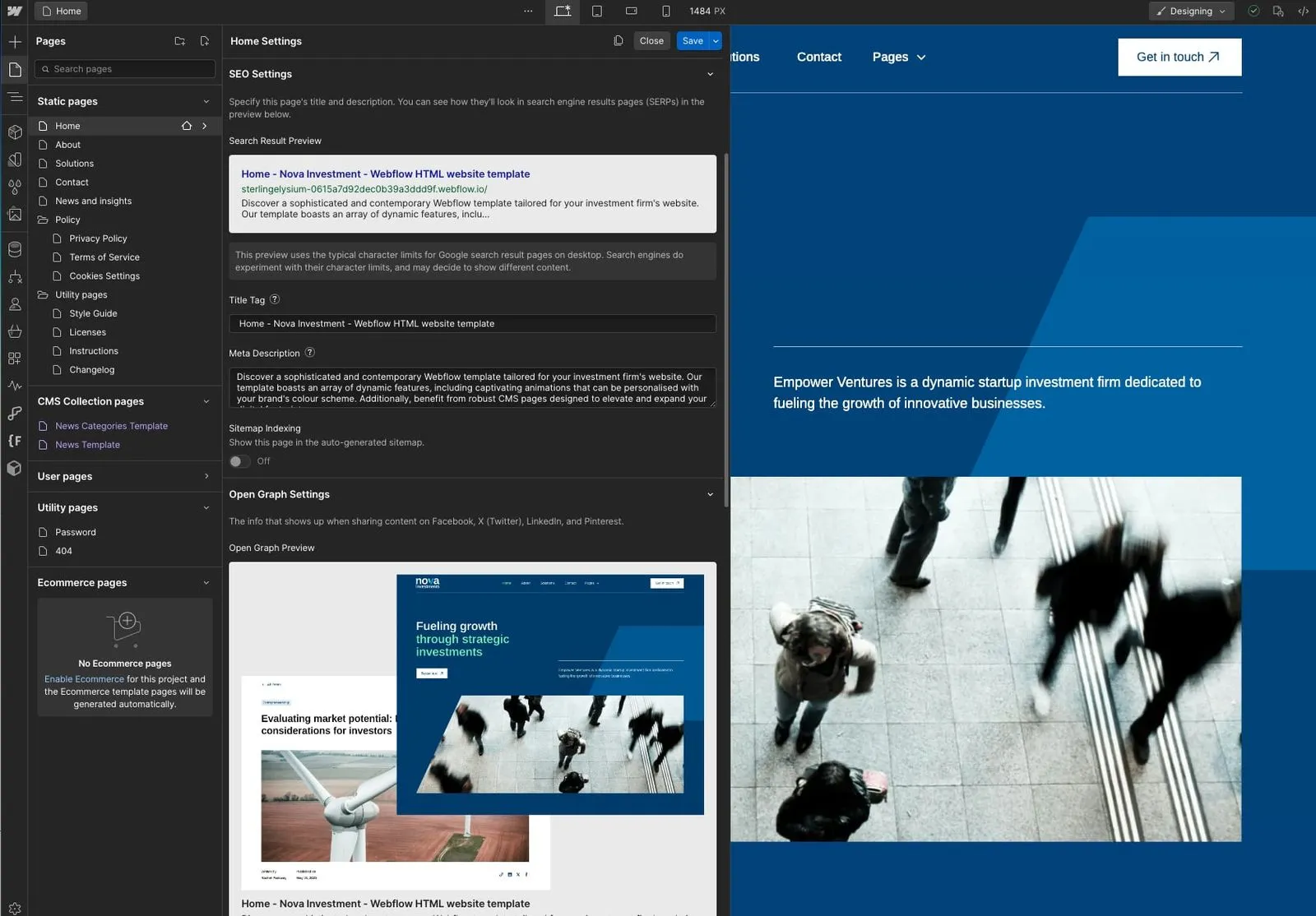1316x916 pixels.
Task: Click the Get in touch button
Action: click(1179, 57)
